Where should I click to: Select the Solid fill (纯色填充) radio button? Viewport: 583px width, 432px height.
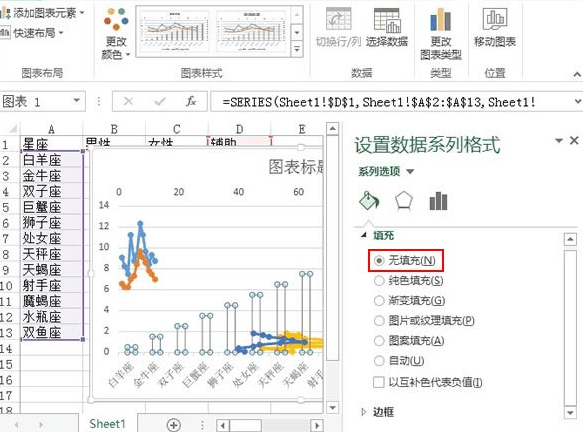[379, 281]
